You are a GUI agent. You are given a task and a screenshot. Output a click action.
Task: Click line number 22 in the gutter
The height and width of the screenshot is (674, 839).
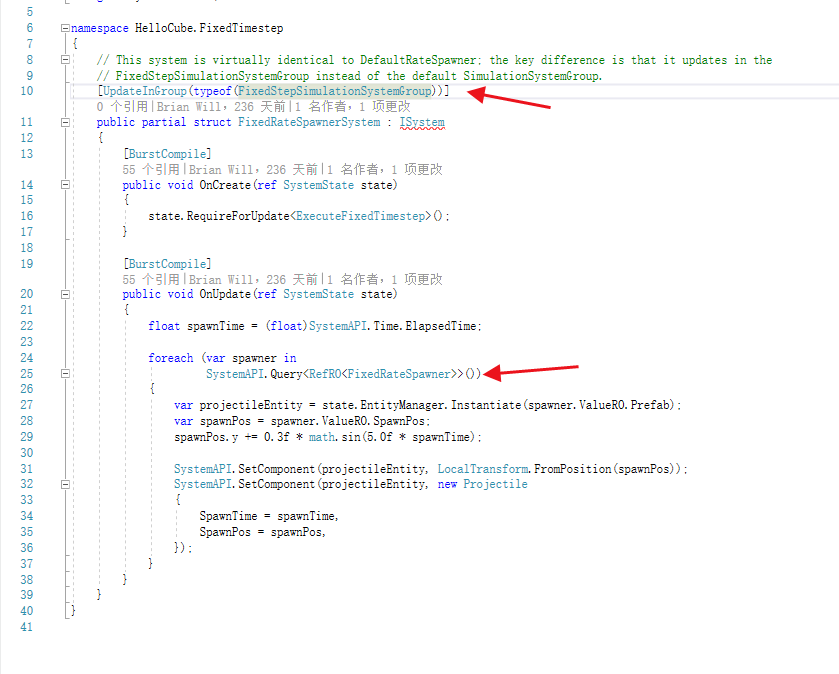point(27,326)
